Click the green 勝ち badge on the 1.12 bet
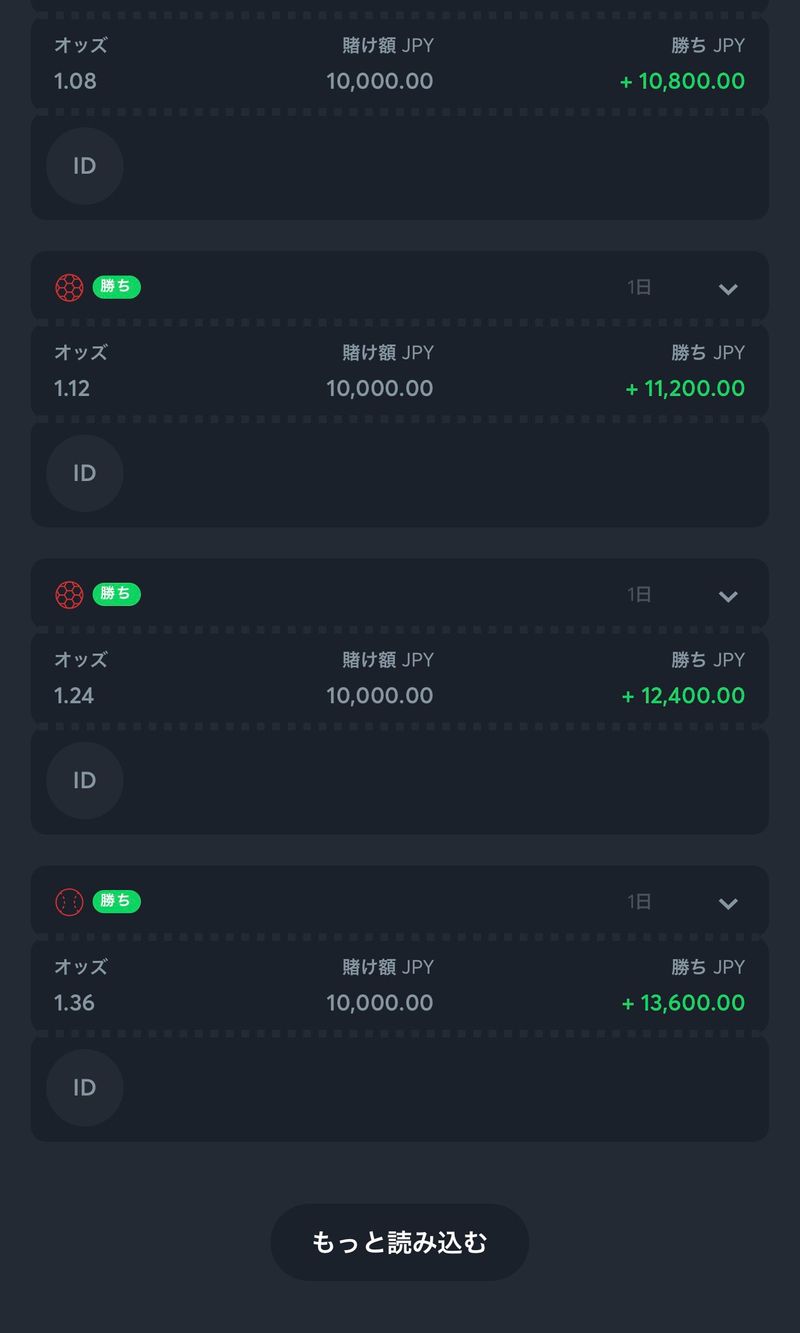 click(117, 287)
